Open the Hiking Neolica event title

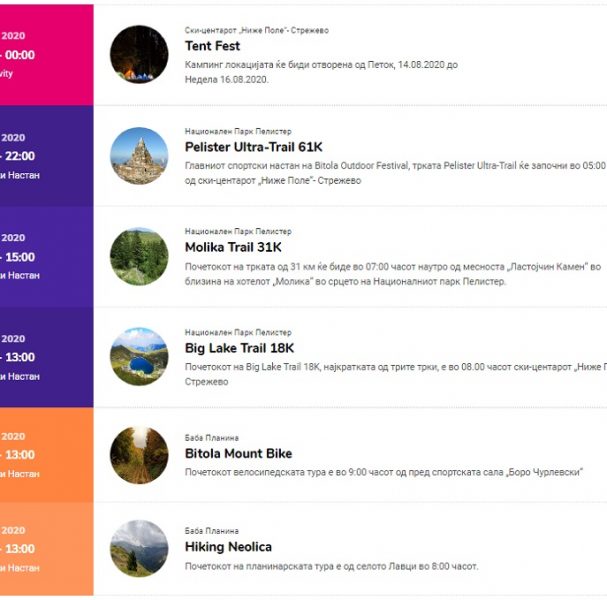pyautogui.click(x=228, y=547)
